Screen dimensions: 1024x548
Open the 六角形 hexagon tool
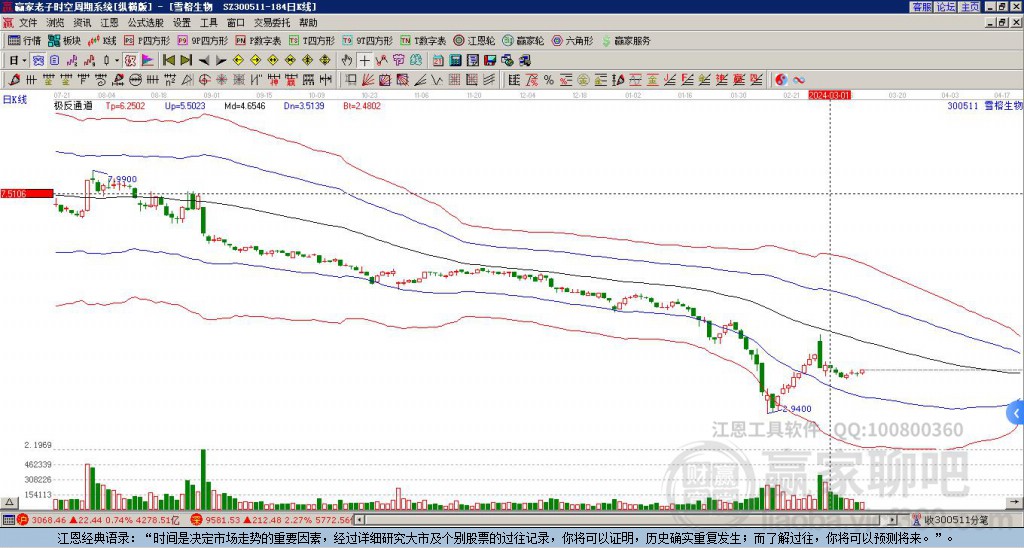tap(572, 40)
